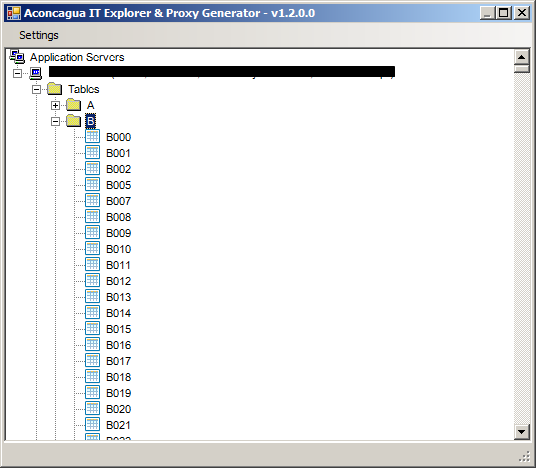536x468 pixels.
Task: Click the vertical scrollbar thumb
Action: (x=522, y=69)
